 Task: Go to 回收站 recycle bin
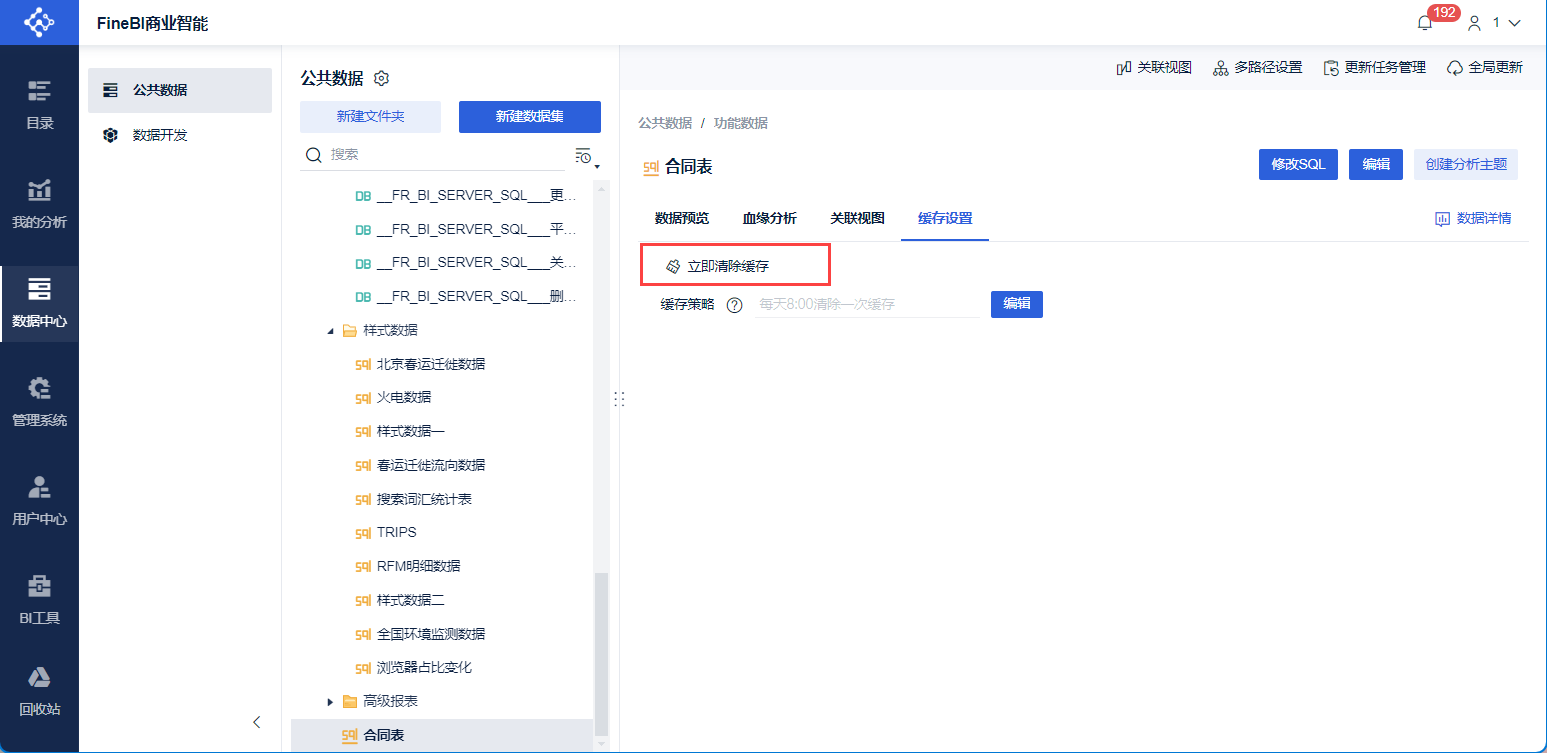point(39,691)
